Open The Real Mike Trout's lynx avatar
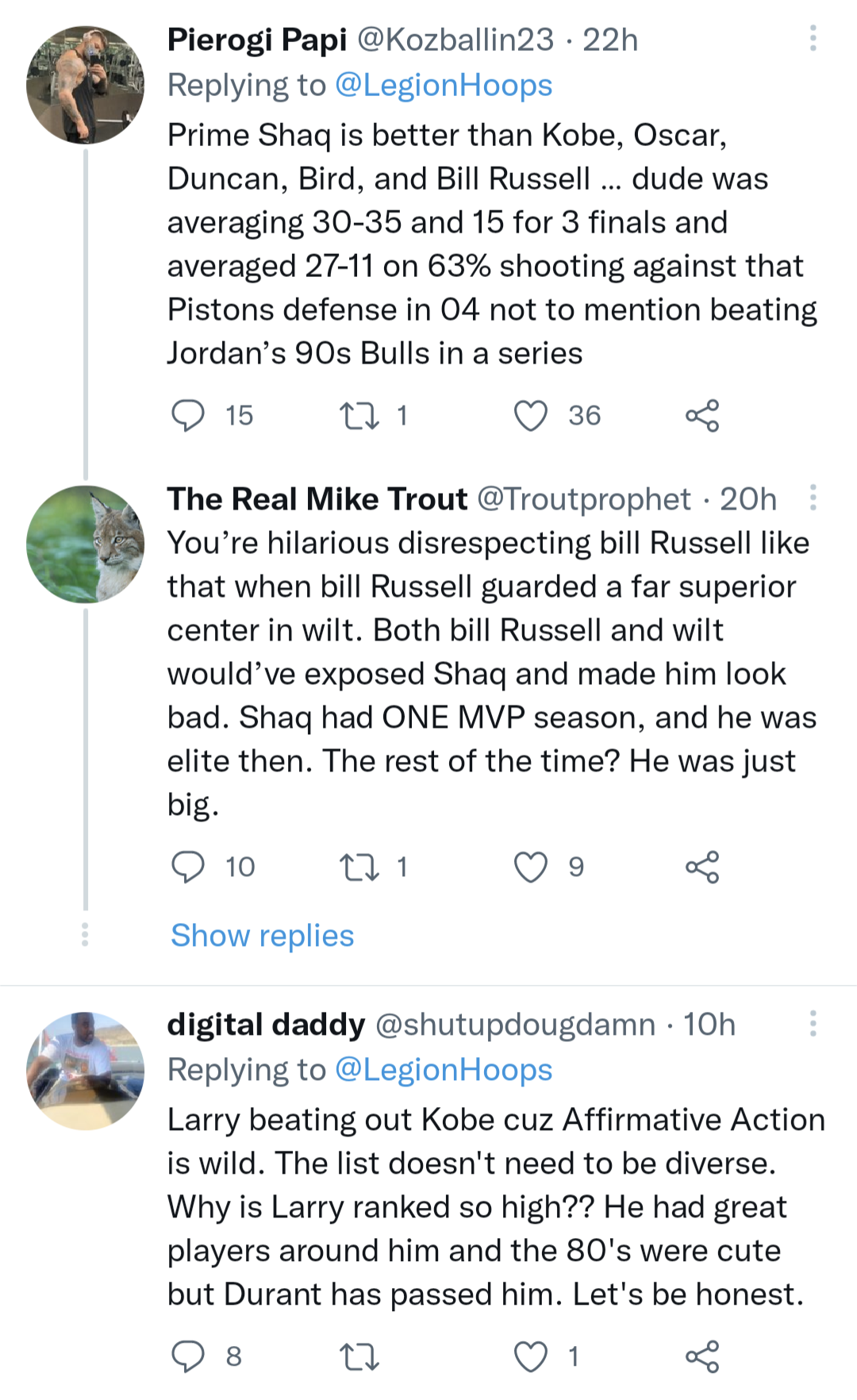This screenshot has height=1400, width=857. [x=85, y=544]
